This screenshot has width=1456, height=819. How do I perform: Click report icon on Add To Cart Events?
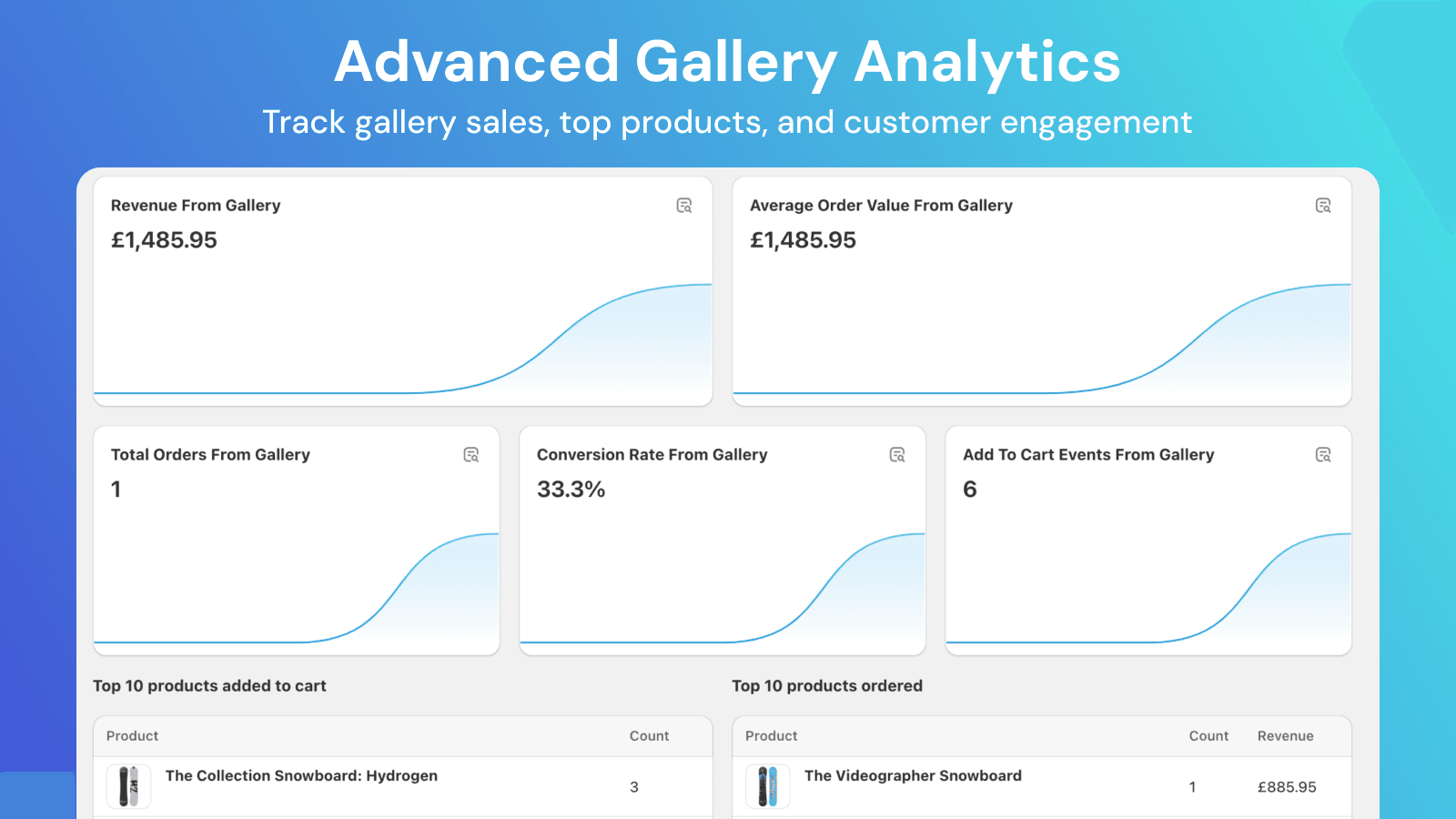1323,455
